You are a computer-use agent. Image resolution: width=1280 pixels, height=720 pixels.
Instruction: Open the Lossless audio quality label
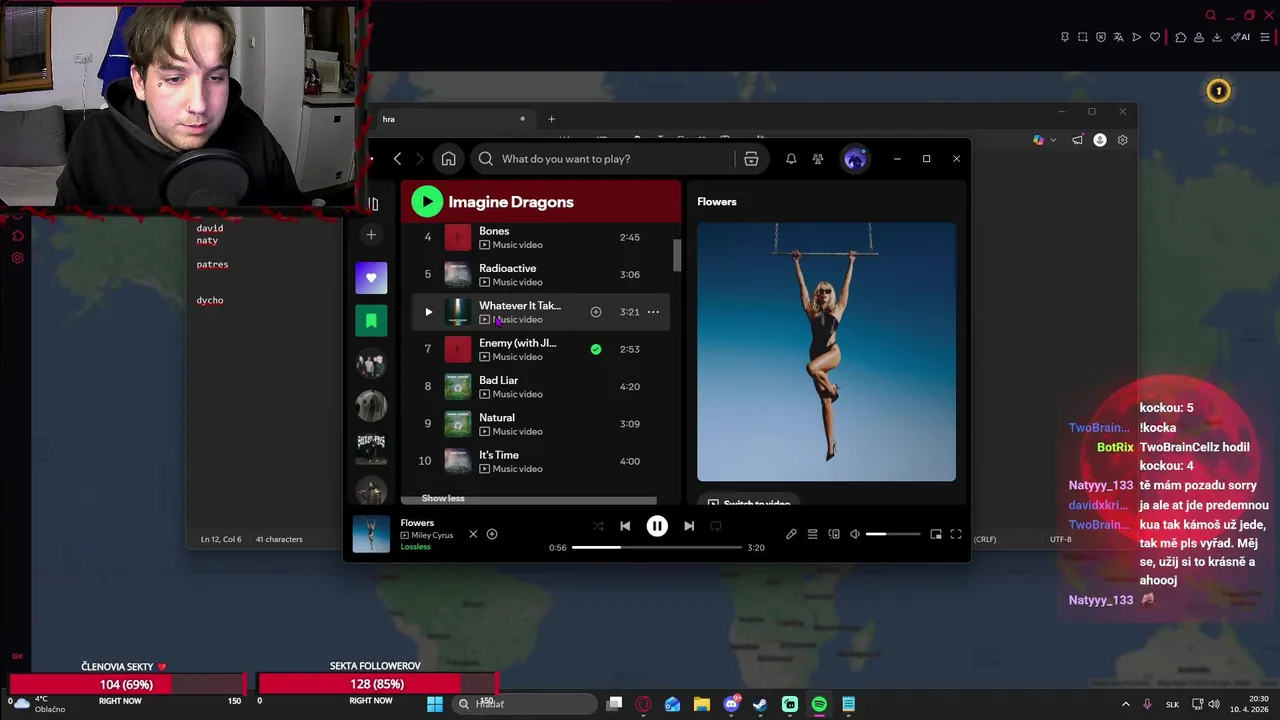416,547
